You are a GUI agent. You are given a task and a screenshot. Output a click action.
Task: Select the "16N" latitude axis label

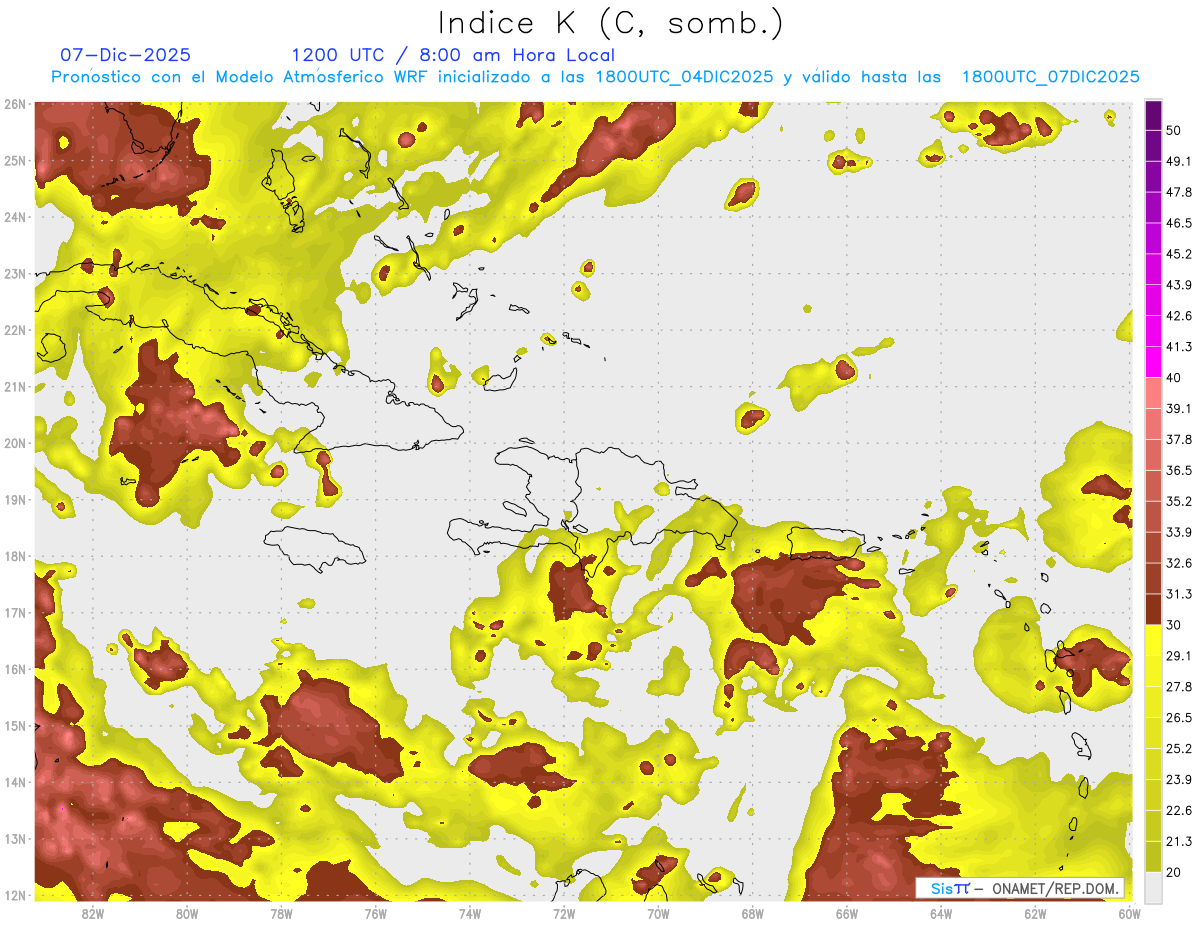15,669
